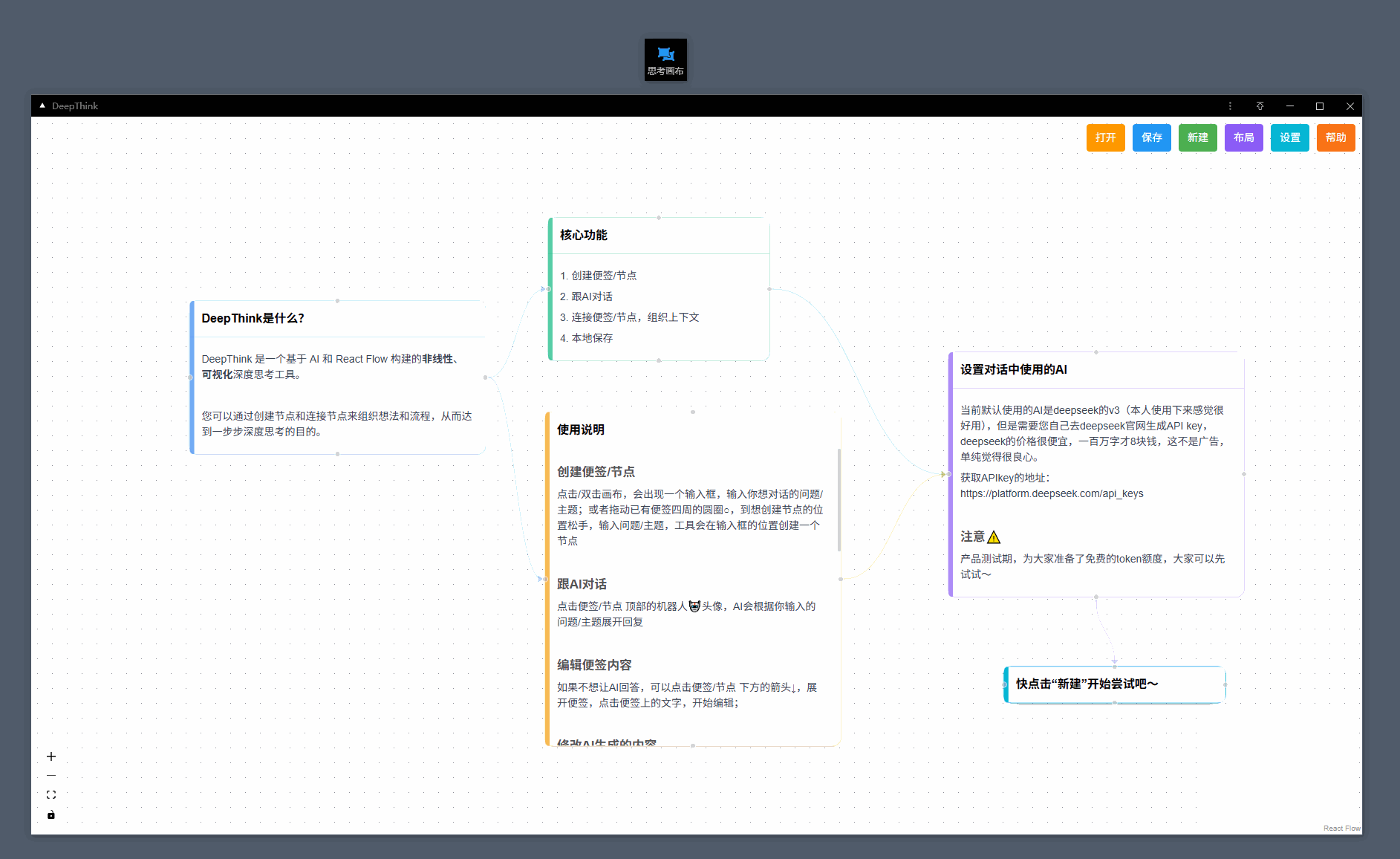Click the 快点击"新建"开始尝试吧~ node
Image resolution: width=1400 pixels, height=859 pixels.
click(1114, 684)
